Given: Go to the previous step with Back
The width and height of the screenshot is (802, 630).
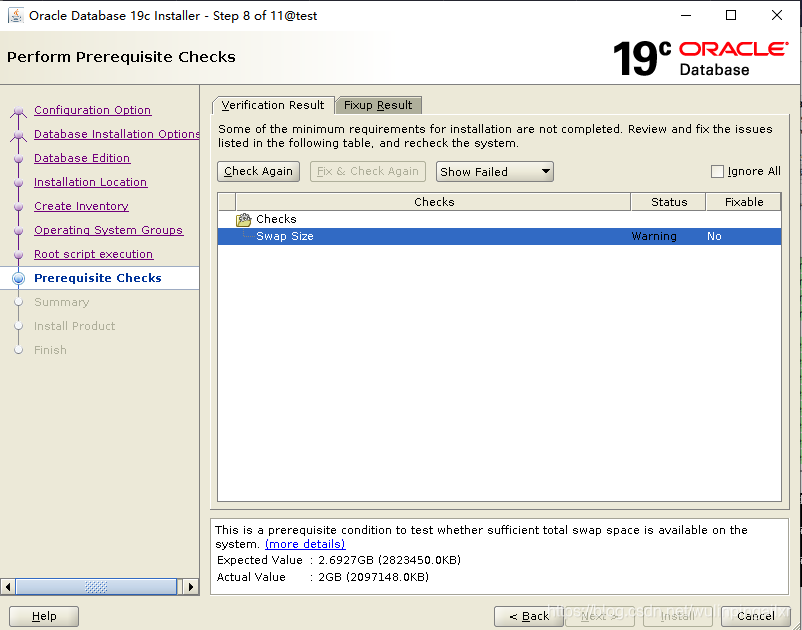Looking at the screenshot, I should click(528, 616).
